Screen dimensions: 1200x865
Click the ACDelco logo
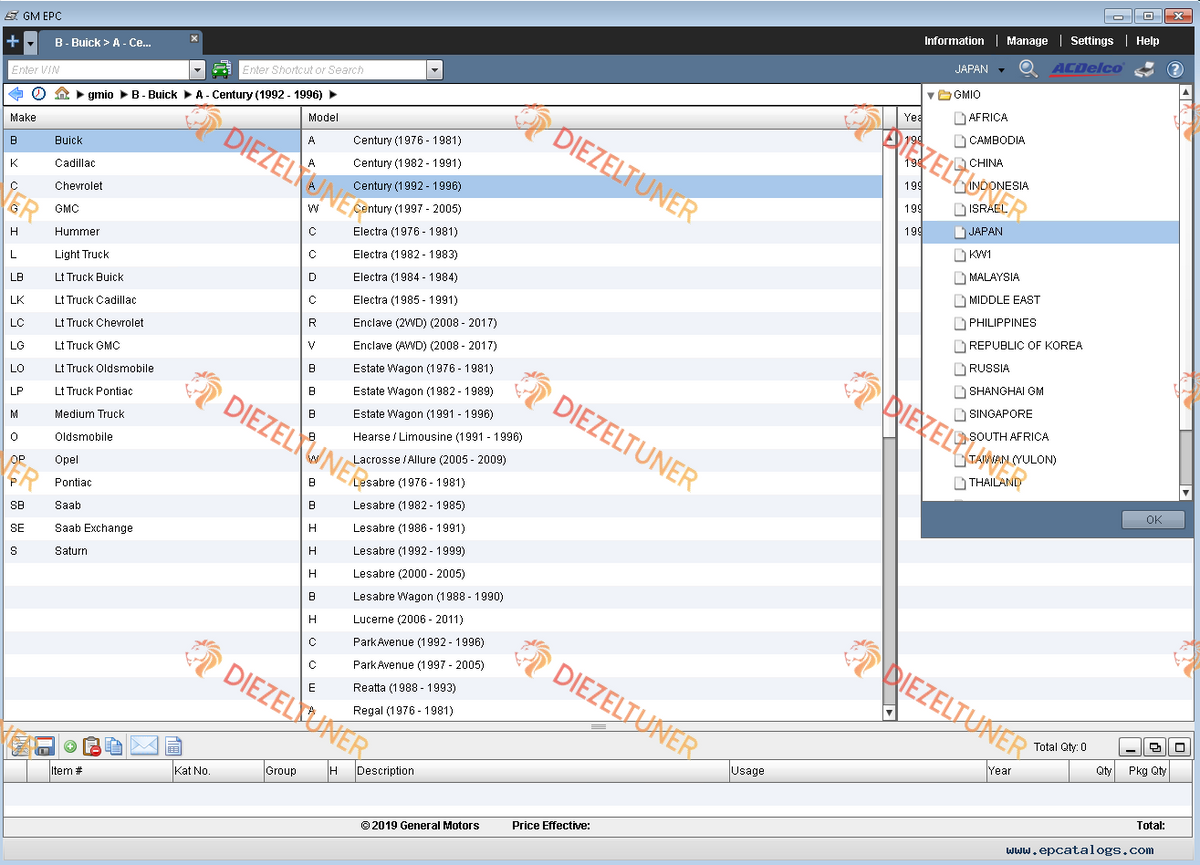point(1087,69)
